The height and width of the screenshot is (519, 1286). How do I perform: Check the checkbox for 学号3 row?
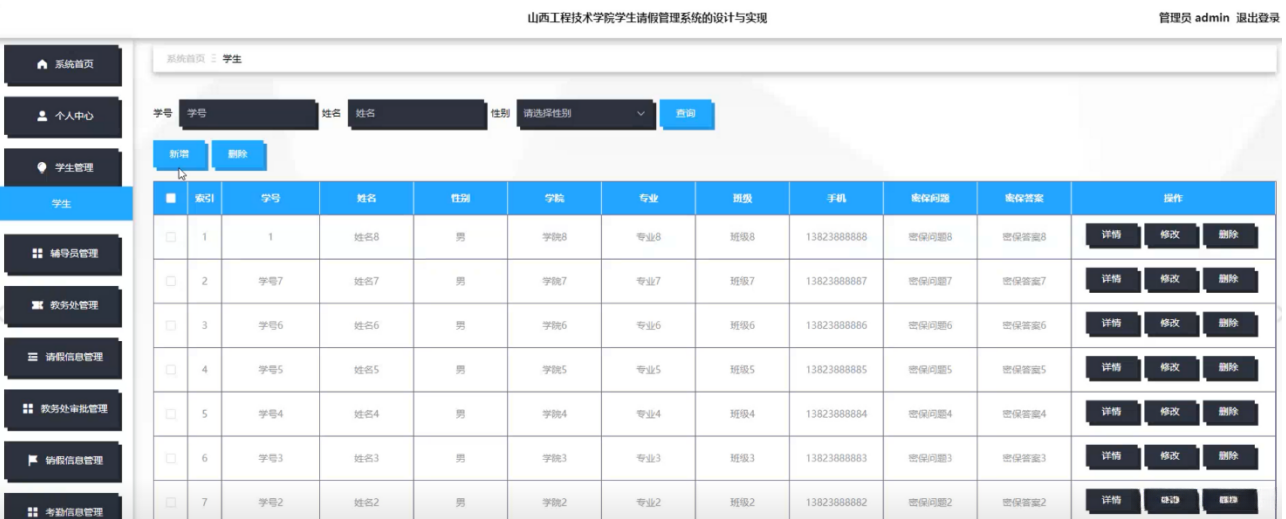(x=170, y=457)
